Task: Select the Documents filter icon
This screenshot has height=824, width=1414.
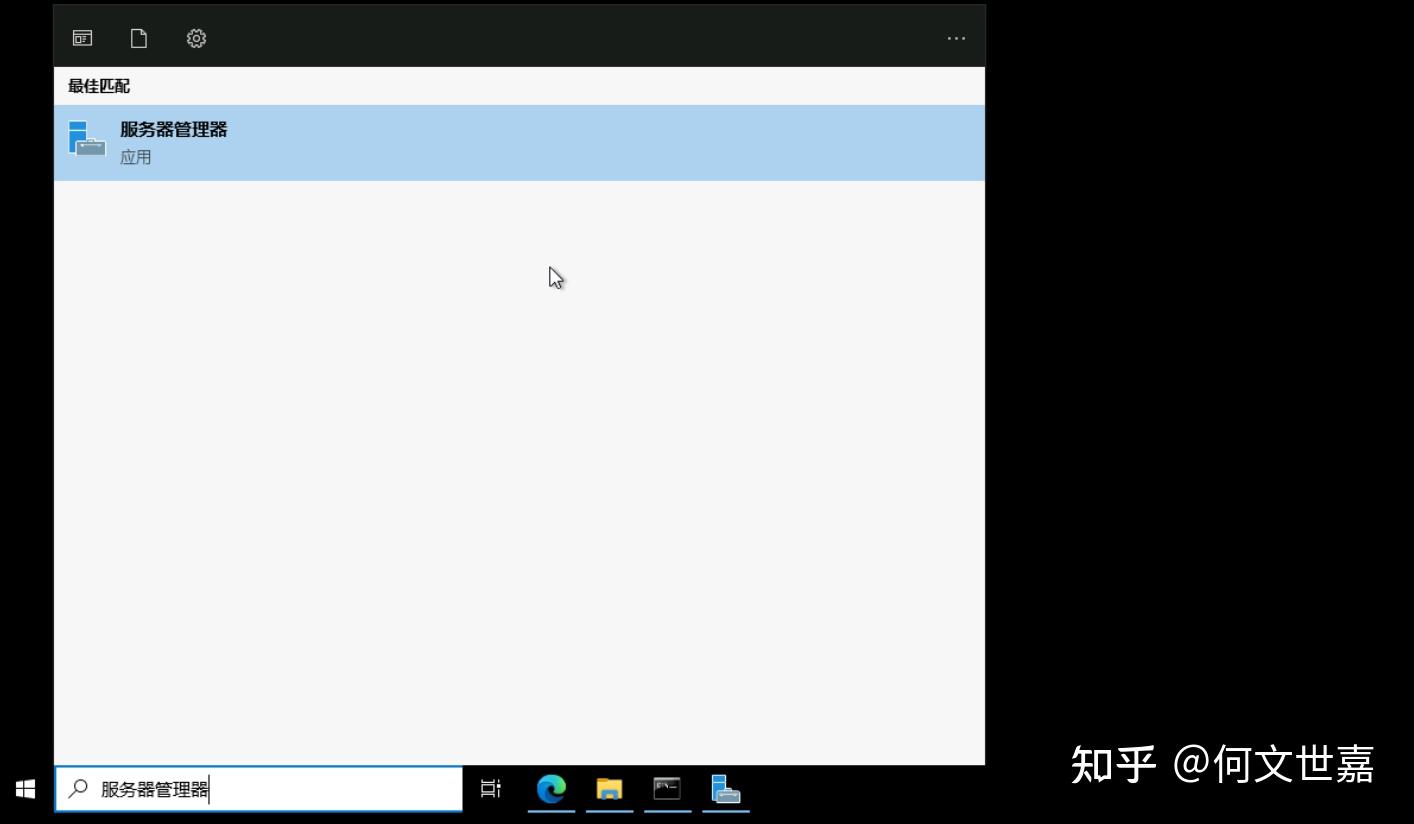Action: click(139, 38)
